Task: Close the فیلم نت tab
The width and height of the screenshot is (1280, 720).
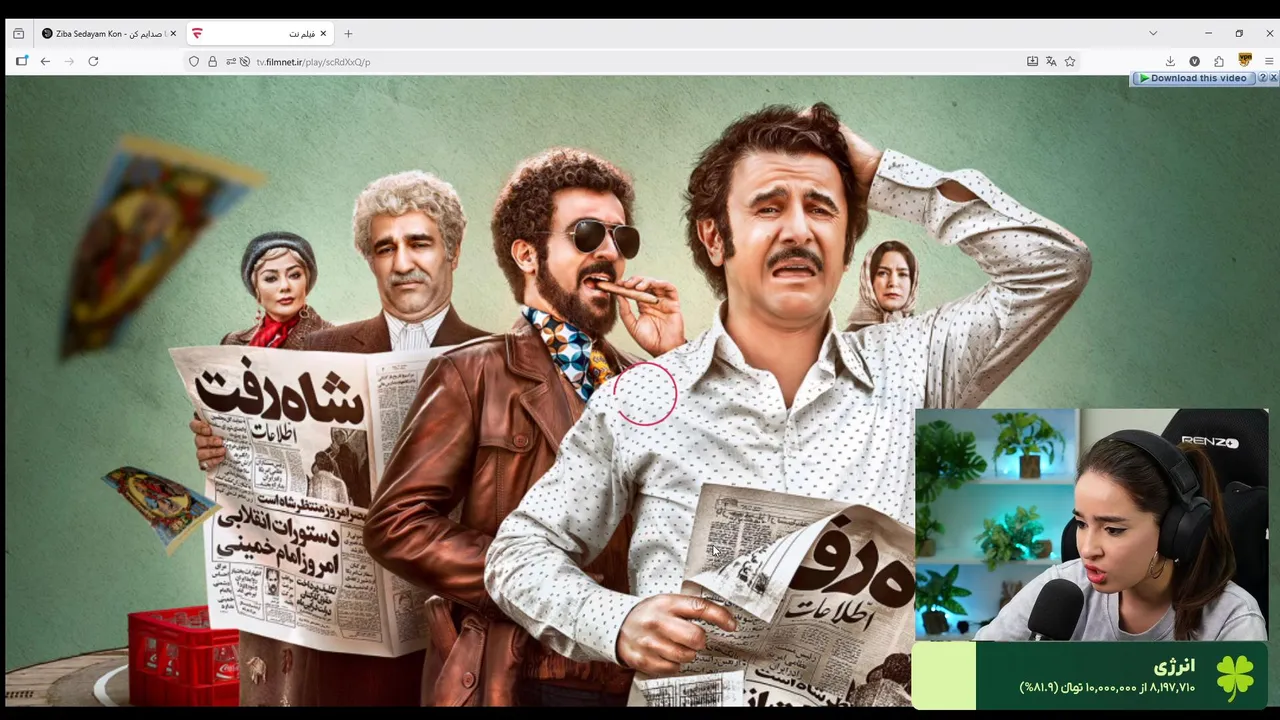Action: (323, 33)
